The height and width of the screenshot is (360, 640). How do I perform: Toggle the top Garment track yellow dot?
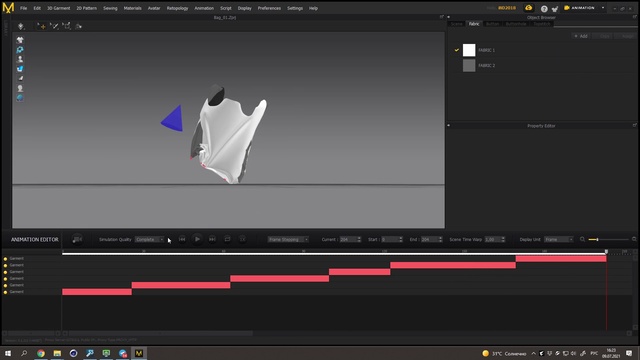(5, 259)
